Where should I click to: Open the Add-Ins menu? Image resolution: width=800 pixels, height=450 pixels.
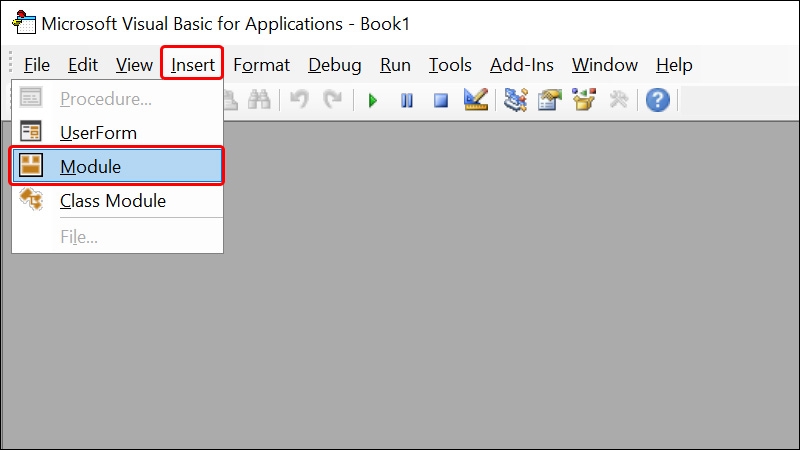coord(521,65)
